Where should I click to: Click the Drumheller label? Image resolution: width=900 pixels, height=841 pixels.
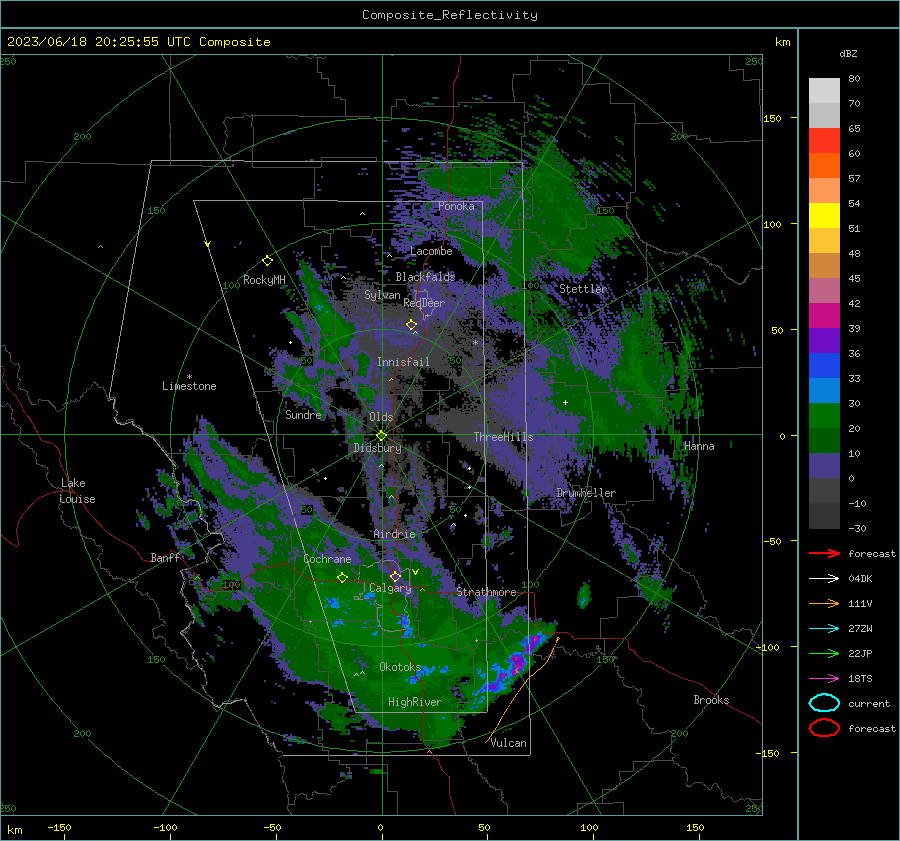click(x=586, y=493)
